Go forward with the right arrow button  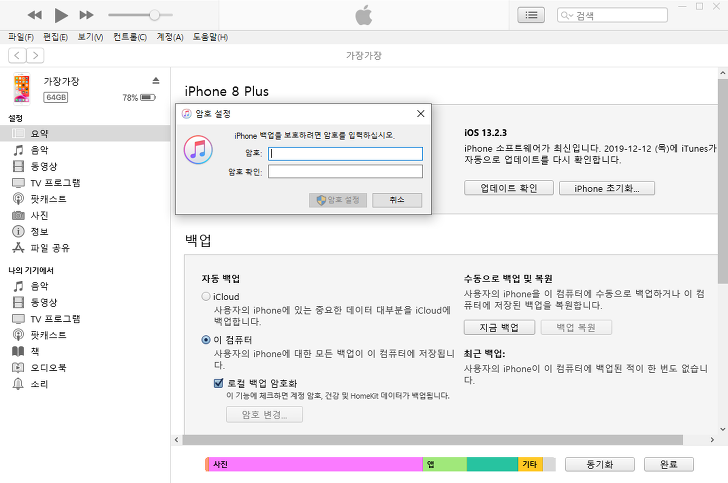(35, 56)
